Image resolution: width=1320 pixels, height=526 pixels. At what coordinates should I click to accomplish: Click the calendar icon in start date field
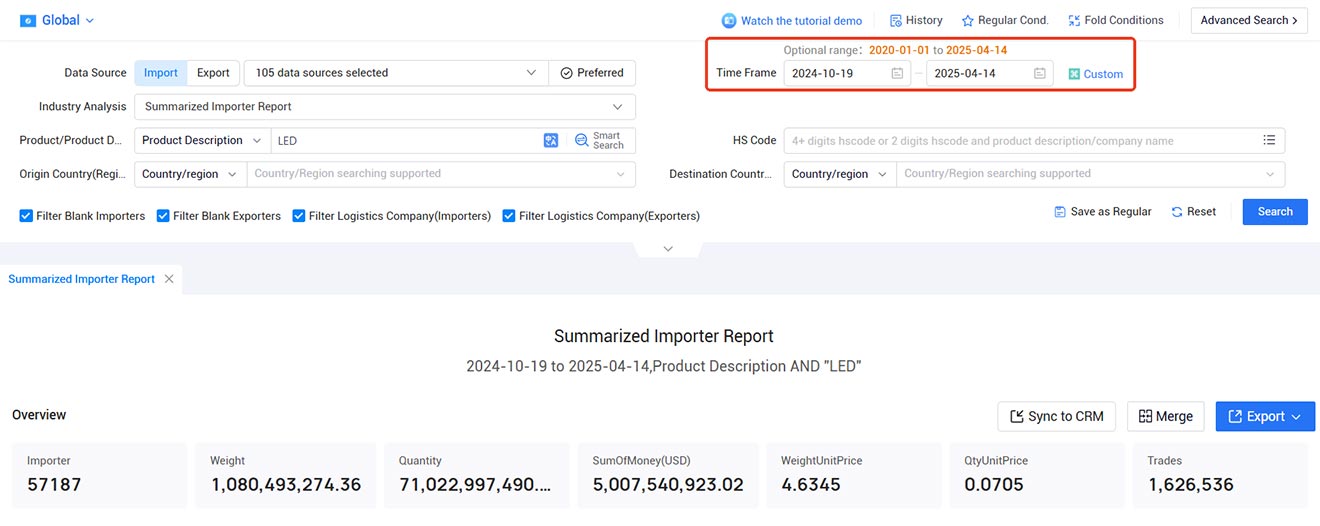(897, 73)
